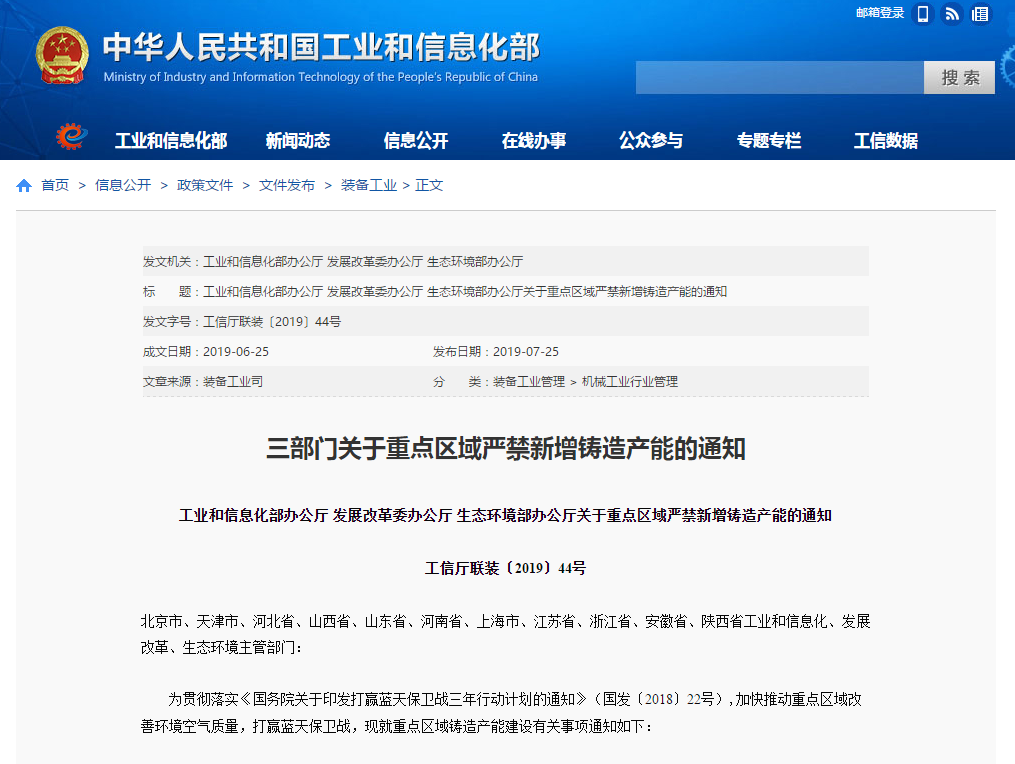Click 发文字号 工信厅联装〔2019〕44号 metadata
1015x764 pixels.
click(x=242, y=322)
